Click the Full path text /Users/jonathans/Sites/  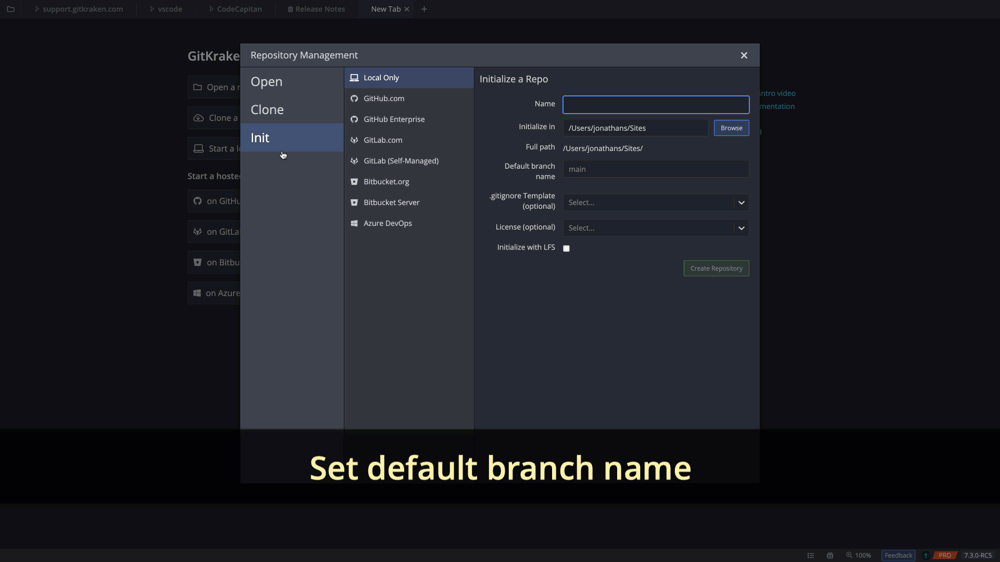coord(603,149)
